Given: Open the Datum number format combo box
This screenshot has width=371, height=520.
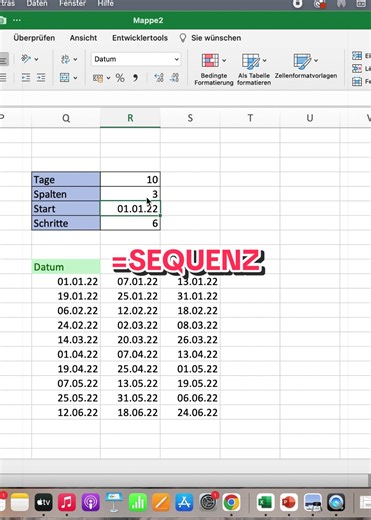Looking at the screenshot, I should pos(136,59).
